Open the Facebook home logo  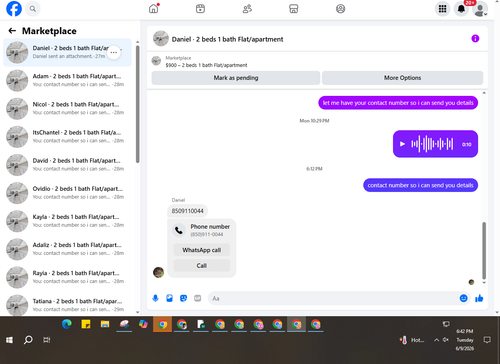(x=14, y=9)
